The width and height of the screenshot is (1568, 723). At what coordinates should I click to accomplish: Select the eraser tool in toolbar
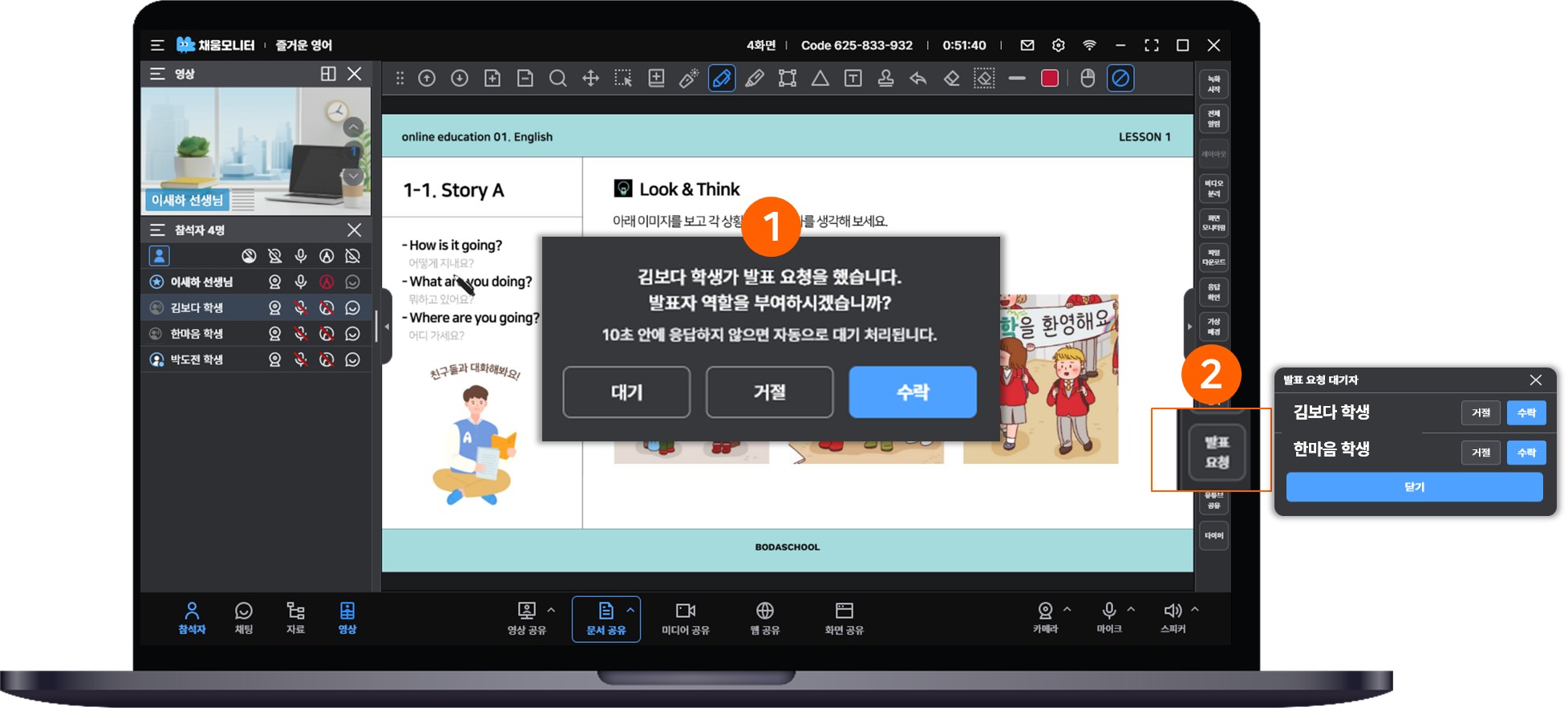[x=951, y=79]
